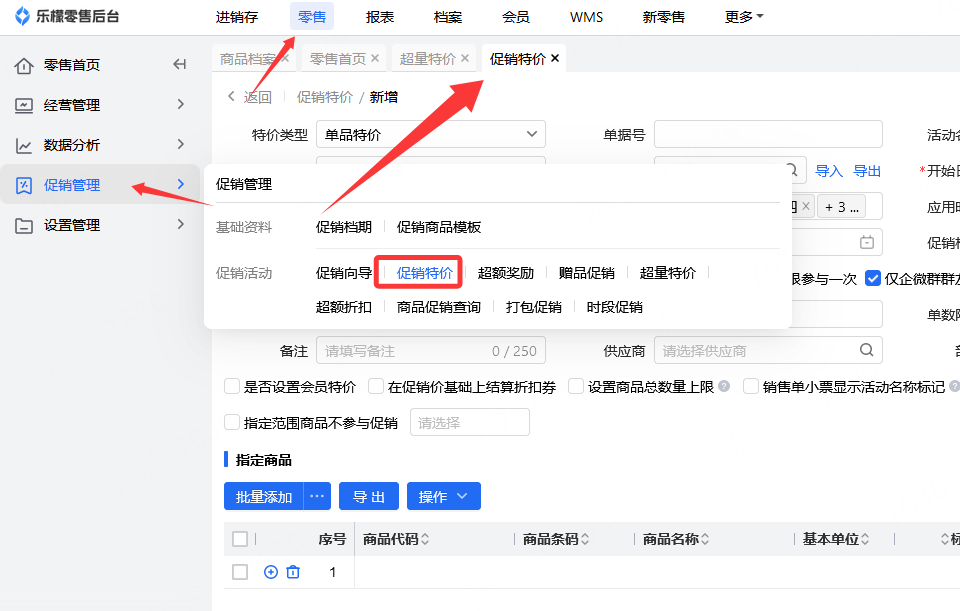
Task: Sort by 商品名称 column arrows
Action: coord(705,539)
